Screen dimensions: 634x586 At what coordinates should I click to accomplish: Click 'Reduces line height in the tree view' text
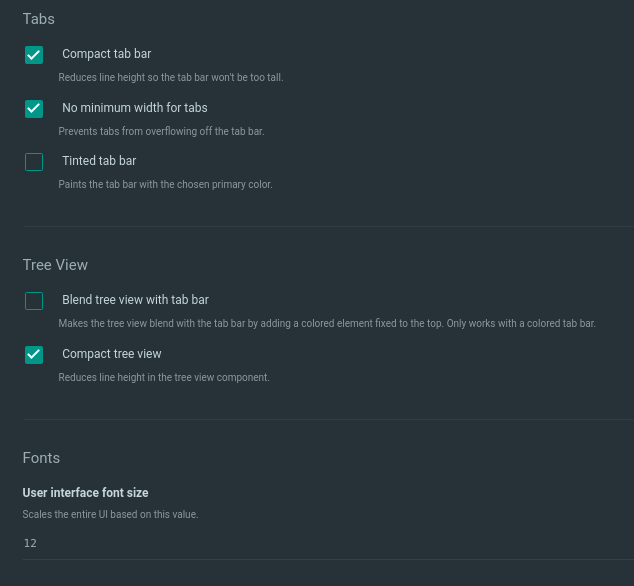[x=164, y=377]
